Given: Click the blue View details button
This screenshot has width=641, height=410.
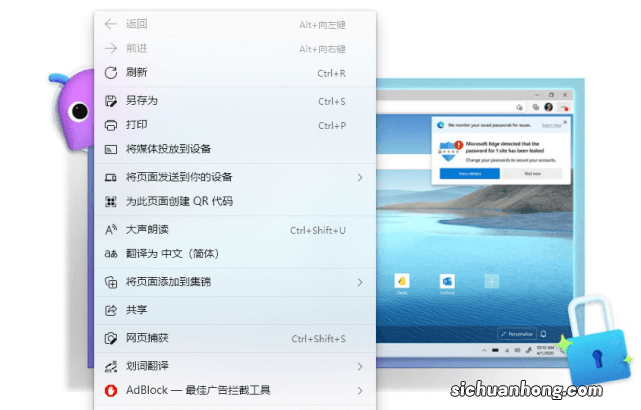Looking at the screenshot, I should 469,174.
